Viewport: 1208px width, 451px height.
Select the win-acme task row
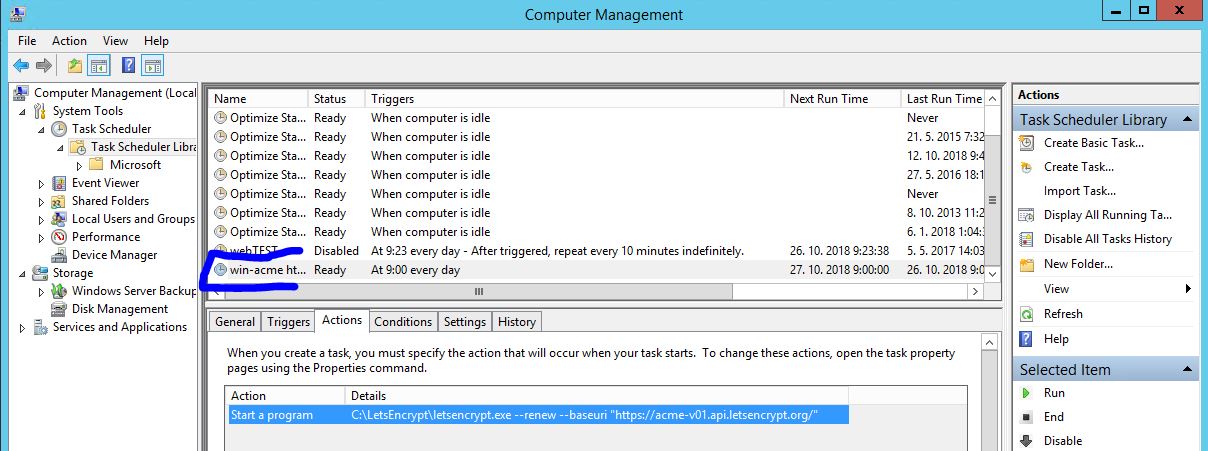tap(598, 270)
